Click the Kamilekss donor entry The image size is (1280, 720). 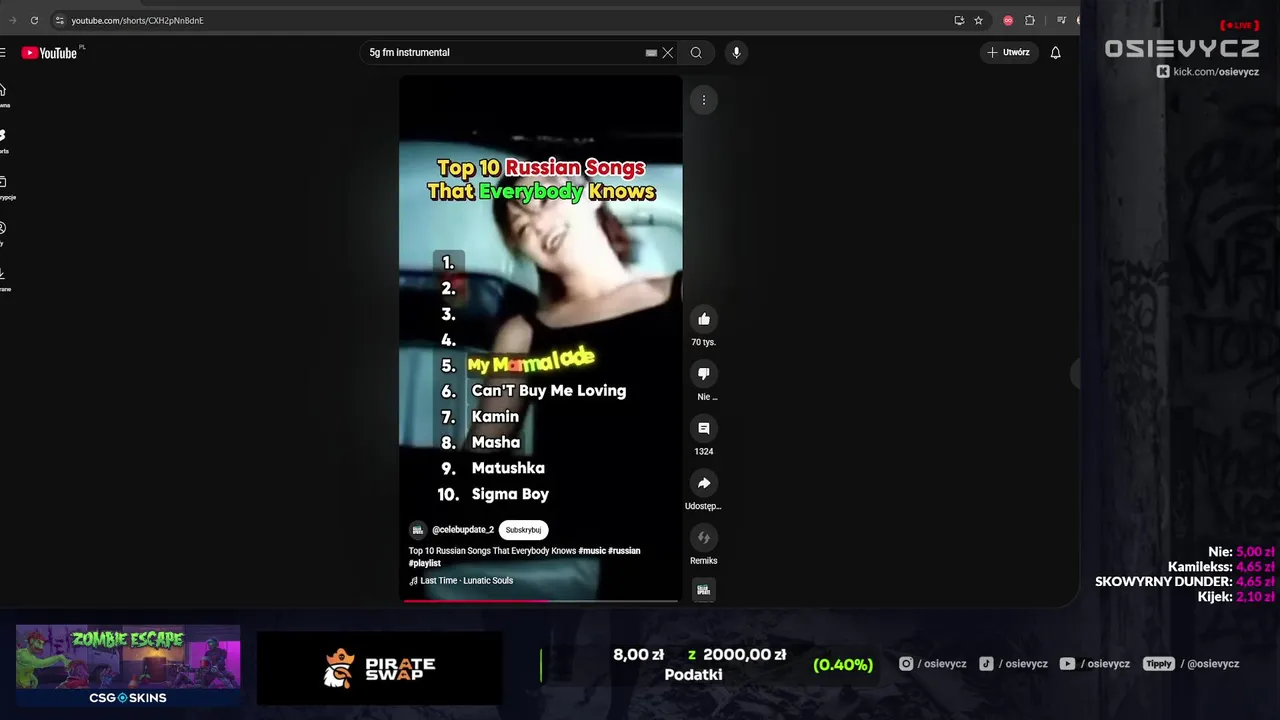click(1220, 567)
